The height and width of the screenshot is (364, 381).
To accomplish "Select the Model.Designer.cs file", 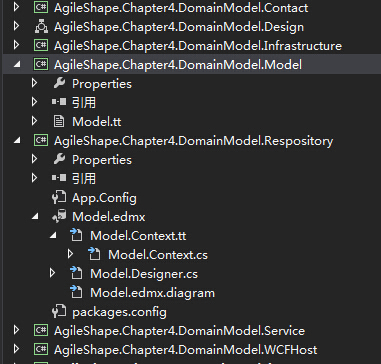I will (x=144, y=274).
